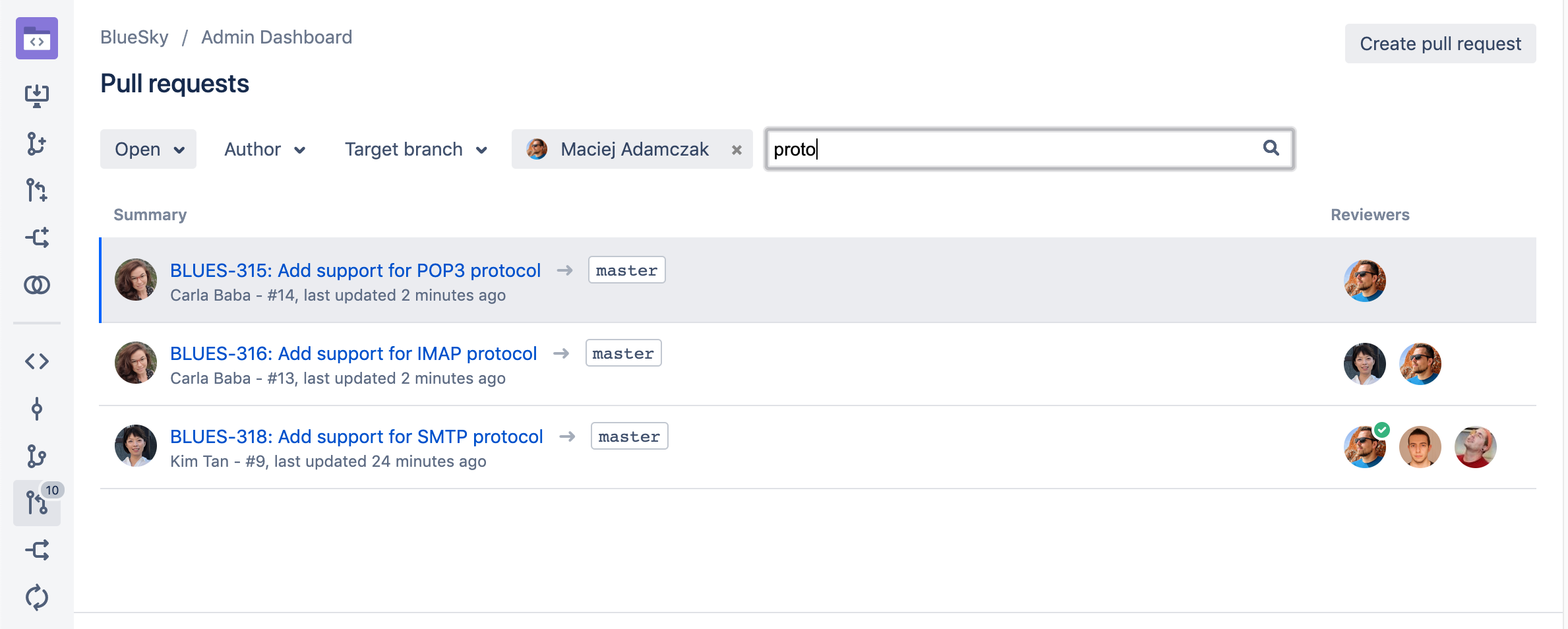Navigate to BlueSky via the breadcrumb link

click(x=134, y=37)
